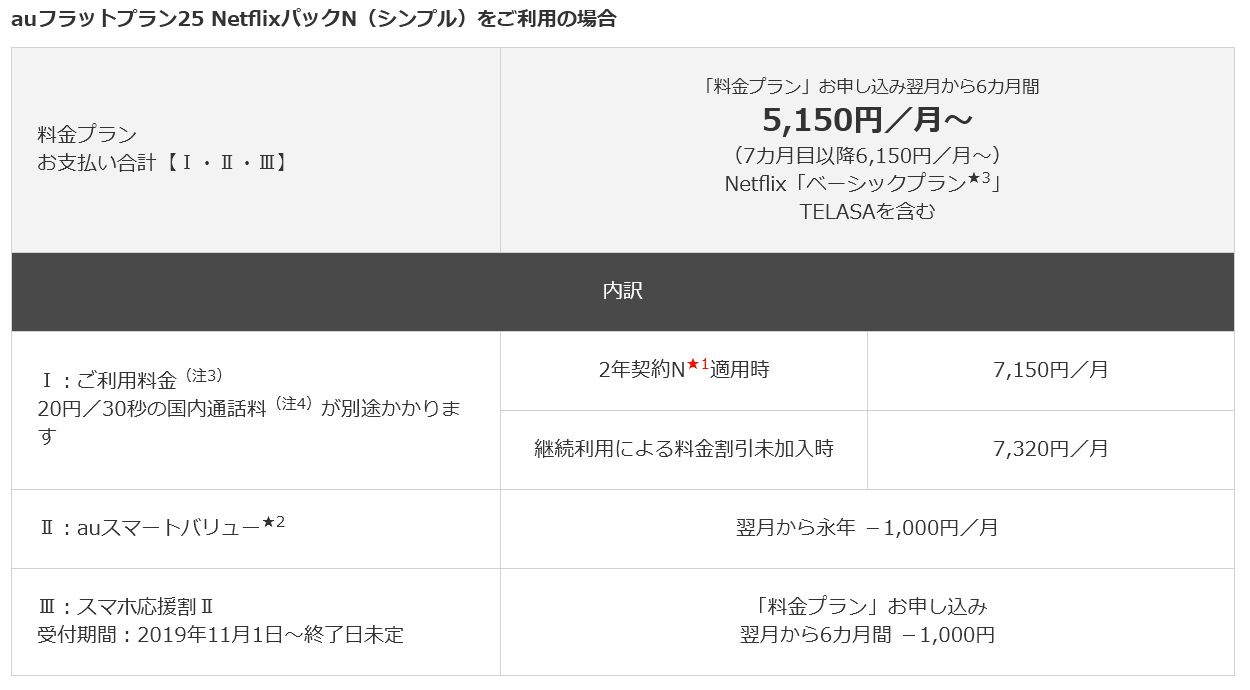Open the 注3 note beside ご利用料金
This screenshot has height=690, width=1250.
tap(204, 375)
